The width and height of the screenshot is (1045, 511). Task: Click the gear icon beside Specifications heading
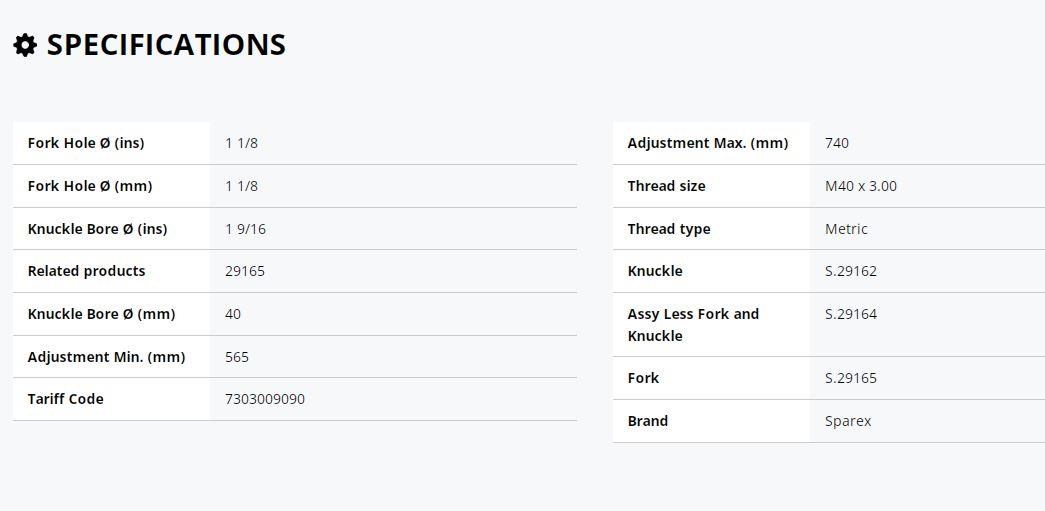(x=25, y=45)
